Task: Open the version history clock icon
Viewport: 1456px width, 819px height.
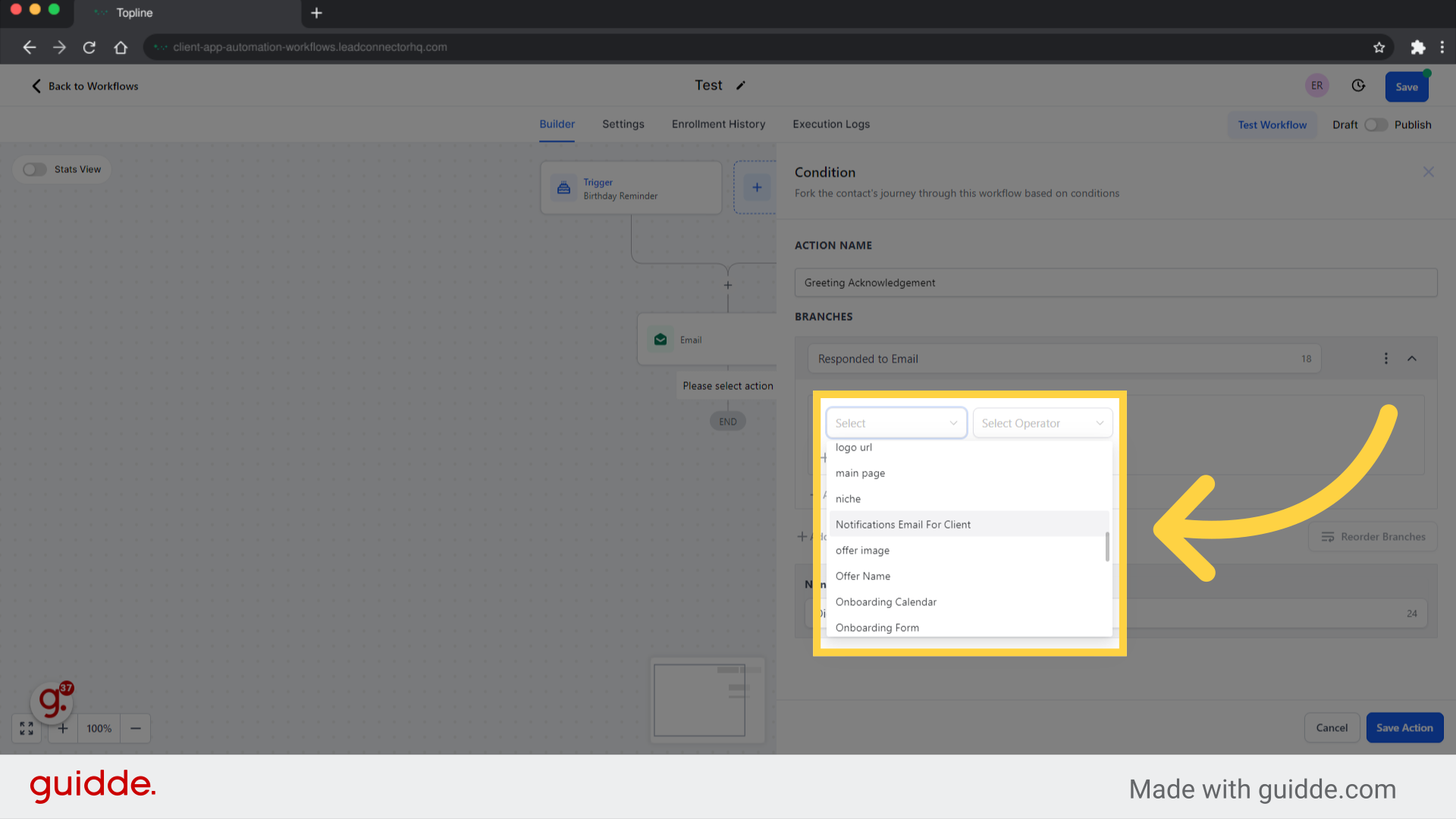Action: point(1358,86)
